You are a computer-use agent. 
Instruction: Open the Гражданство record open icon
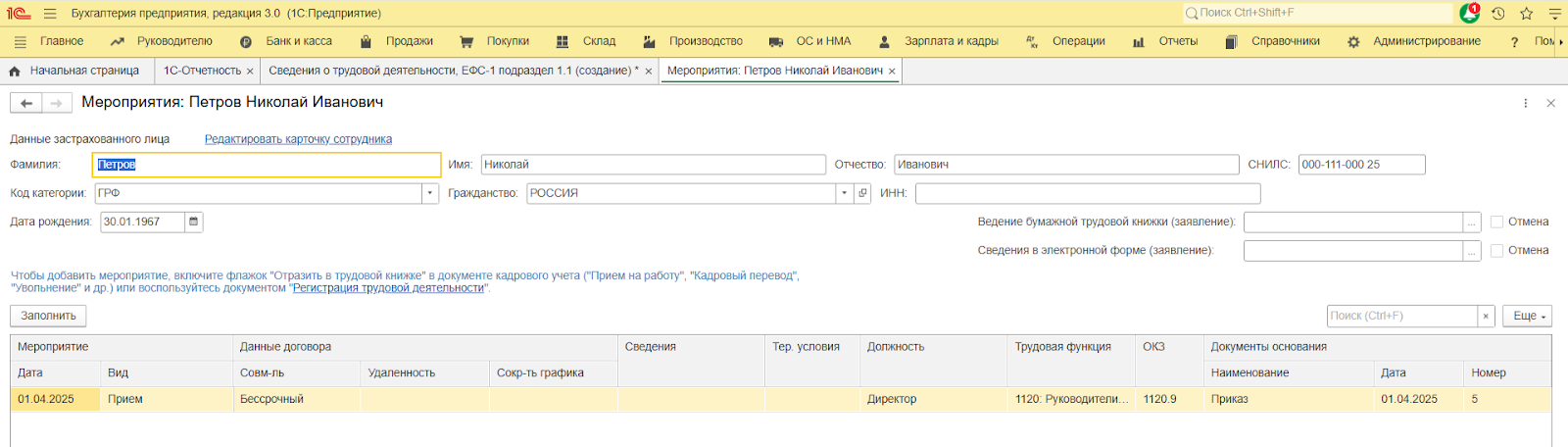click(862, 193)
